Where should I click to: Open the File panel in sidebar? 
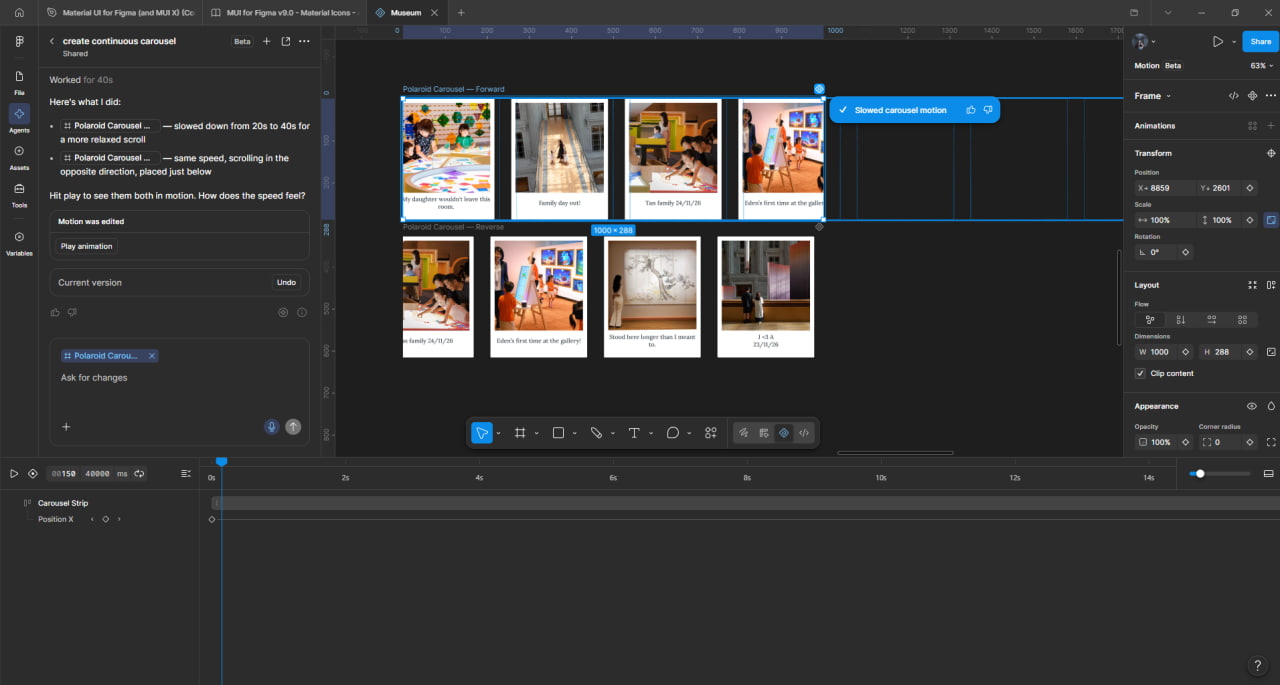(x=19, y=82)
